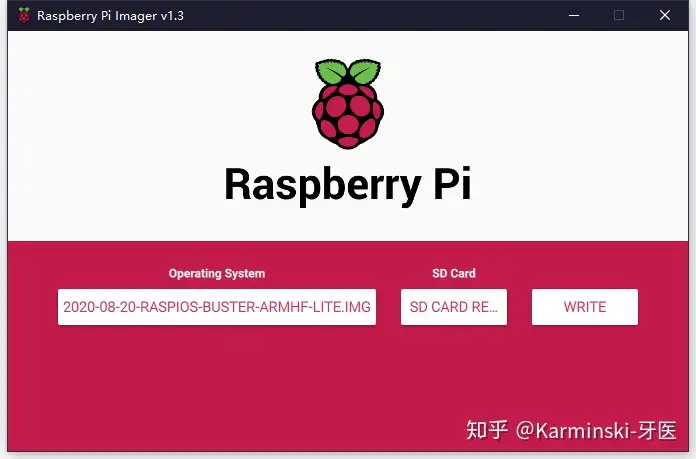Click the "Raspberry Pi" heading text
Viewport: 696px width, 459px height.
click(348, 185)
